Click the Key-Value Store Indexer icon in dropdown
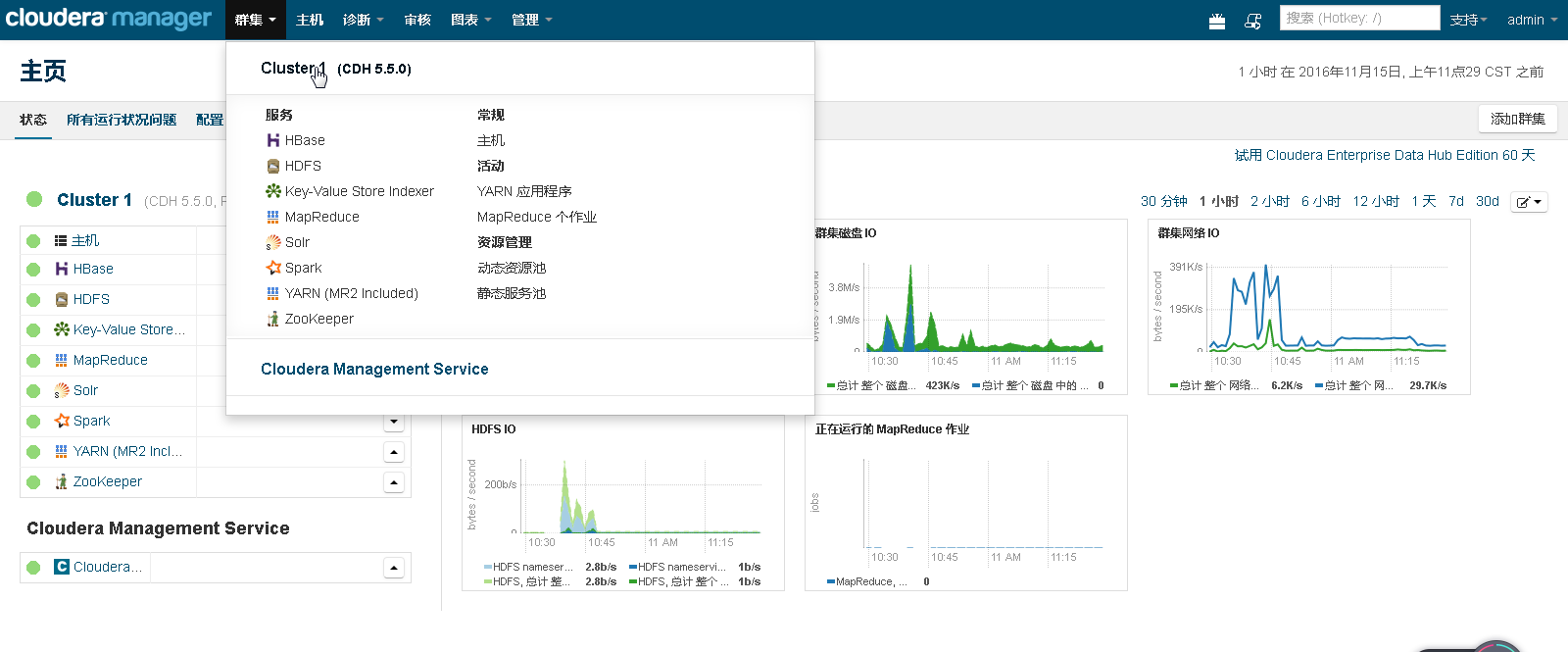This screenshot has width=1568, height=652. (x=273, y=191)
